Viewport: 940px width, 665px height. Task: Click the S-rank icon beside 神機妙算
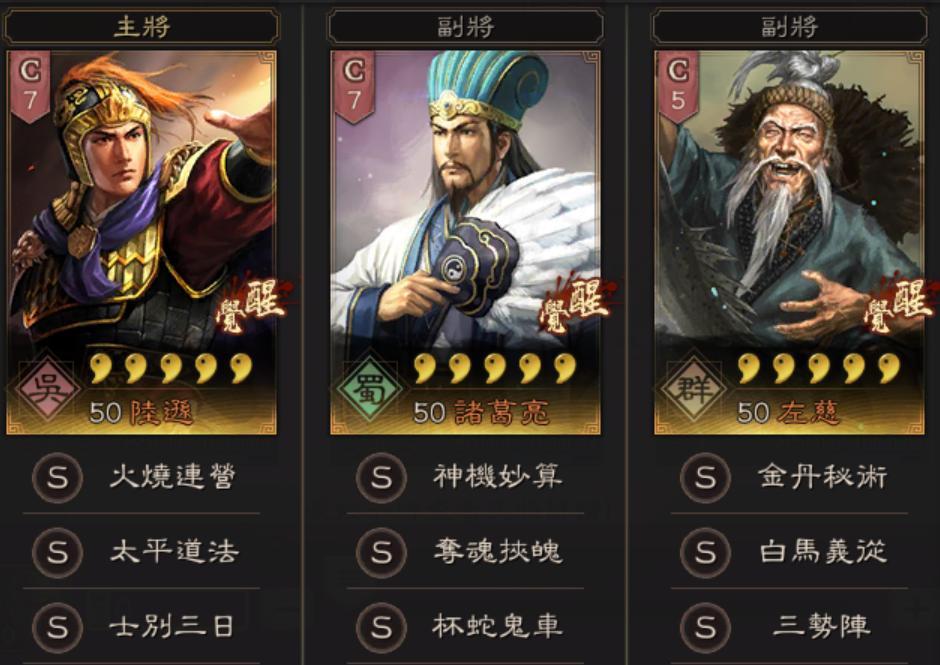pyautogui.click(x=381, y=478)
